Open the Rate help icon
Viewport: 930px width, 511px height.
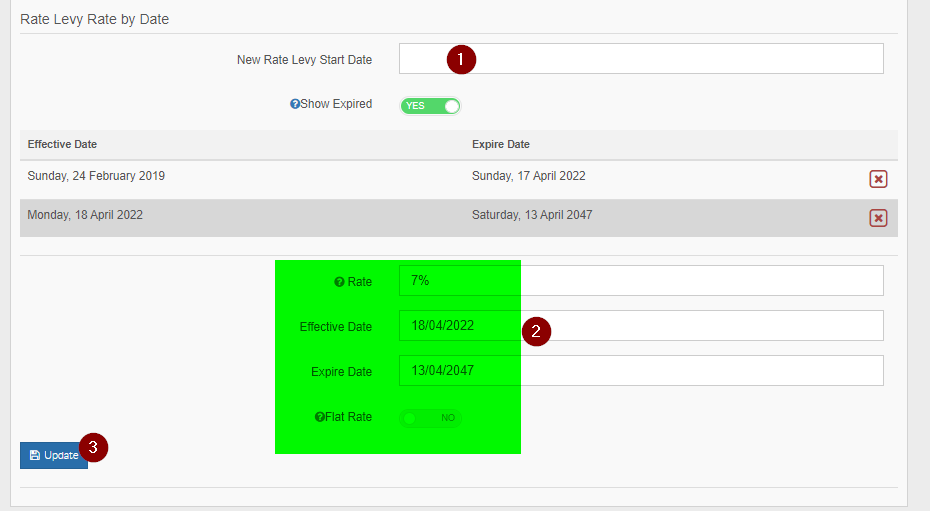click(339, 282)
